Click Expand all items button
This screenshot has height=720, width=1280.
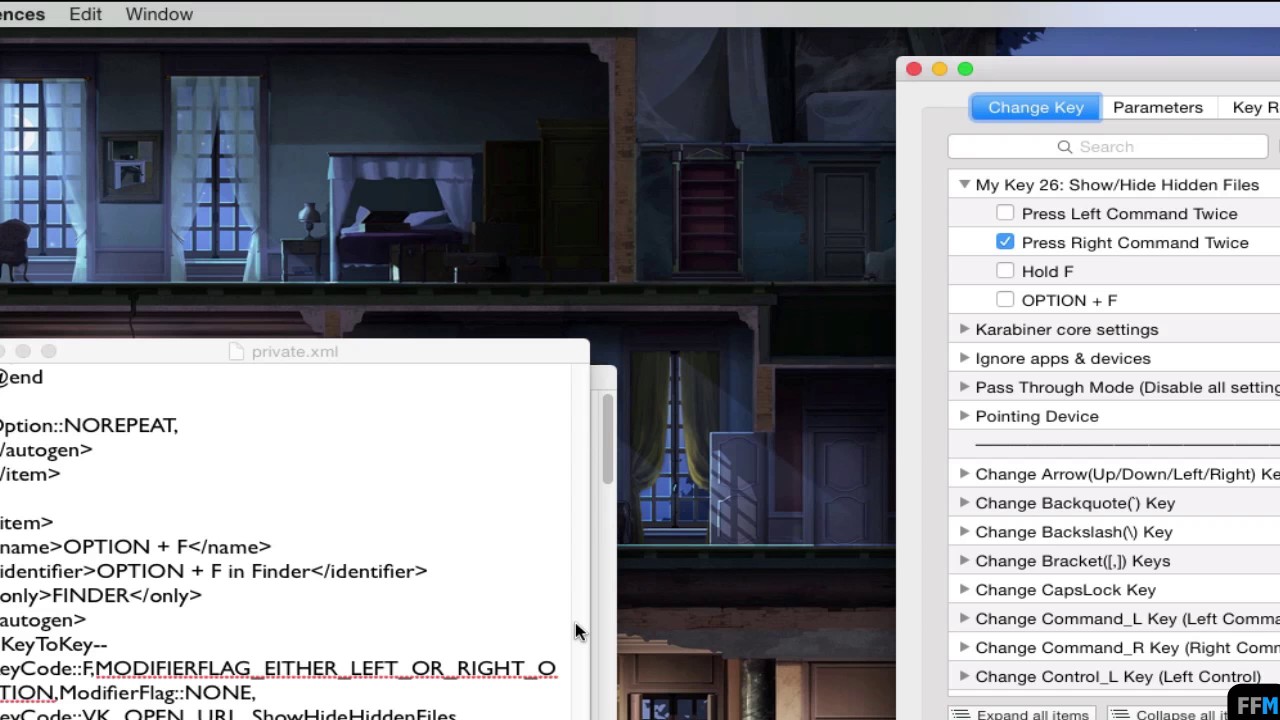pyautogui.click(x=1022, y=714)
